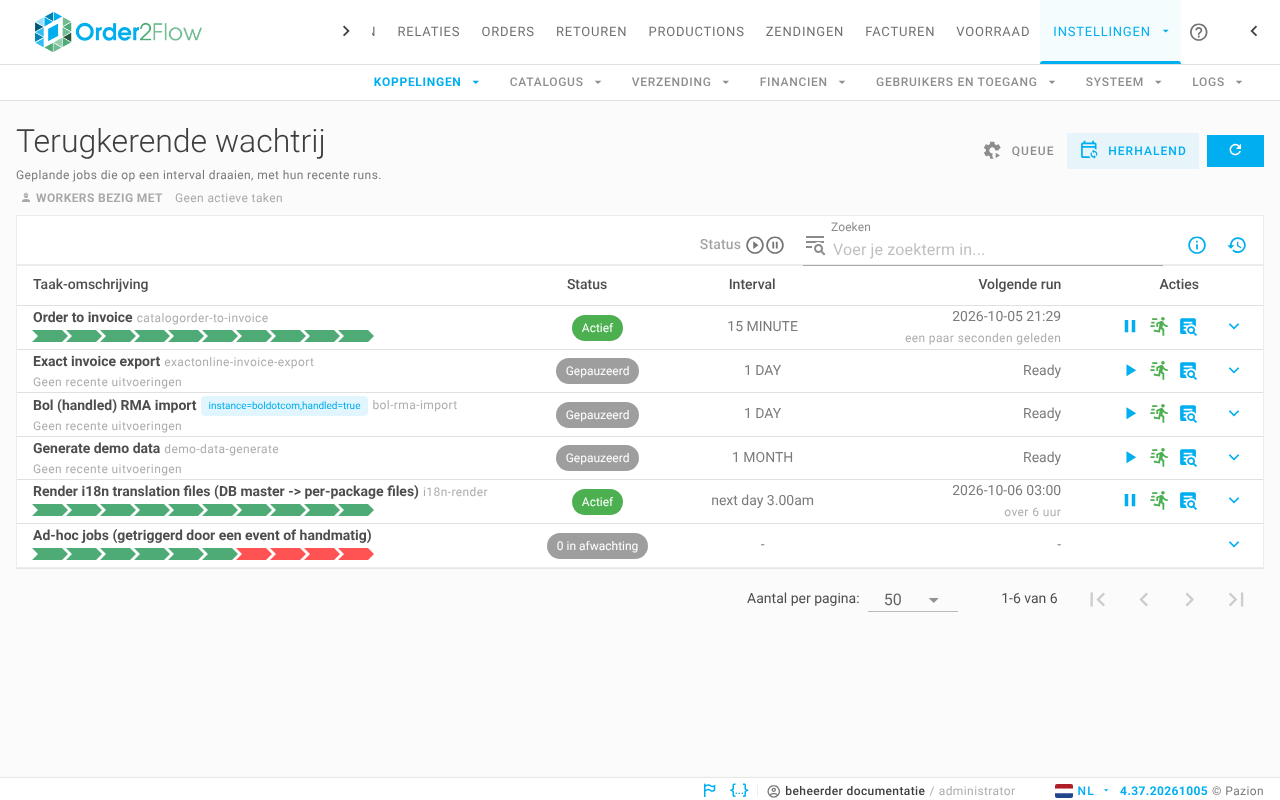
Task: Expand the Order to invoice row
Action: tap(1234, 326)
